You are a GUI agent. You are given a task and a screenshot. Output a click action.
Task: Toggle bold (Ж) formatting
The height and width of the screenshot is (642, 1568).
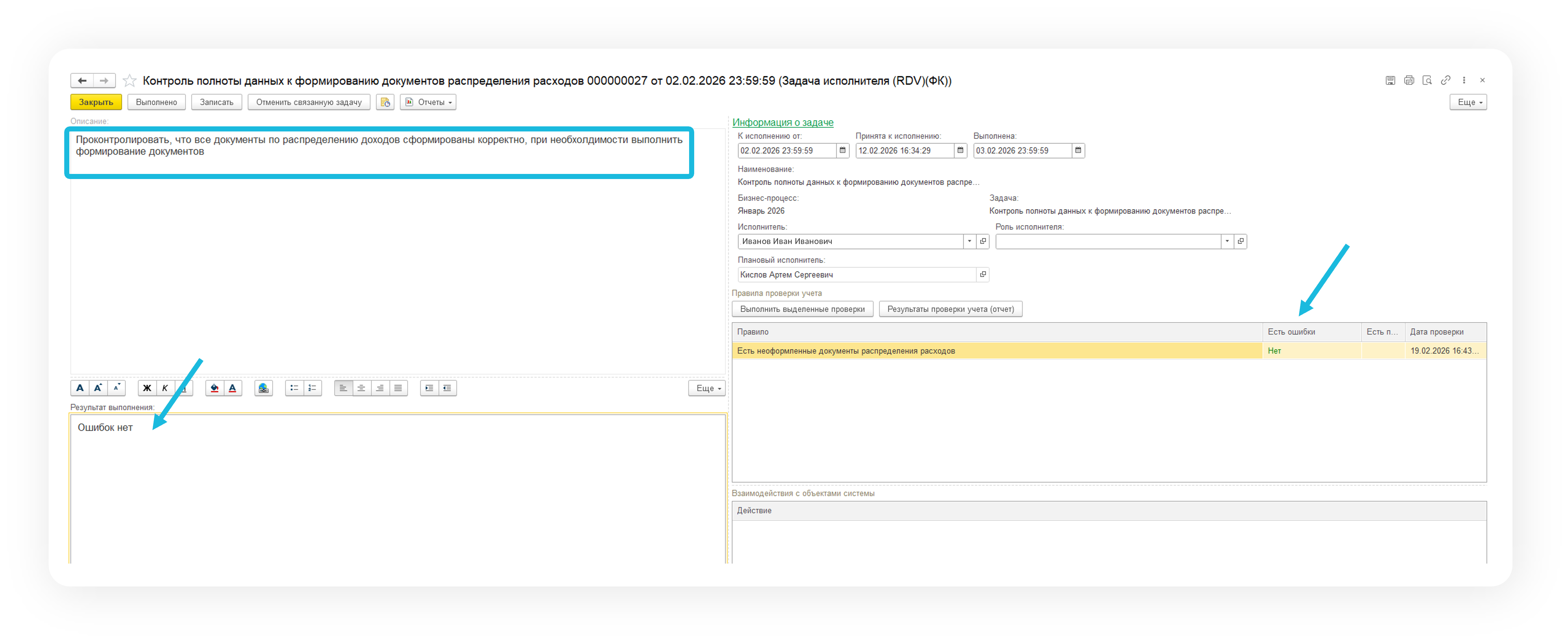click(x=147, y=388)
